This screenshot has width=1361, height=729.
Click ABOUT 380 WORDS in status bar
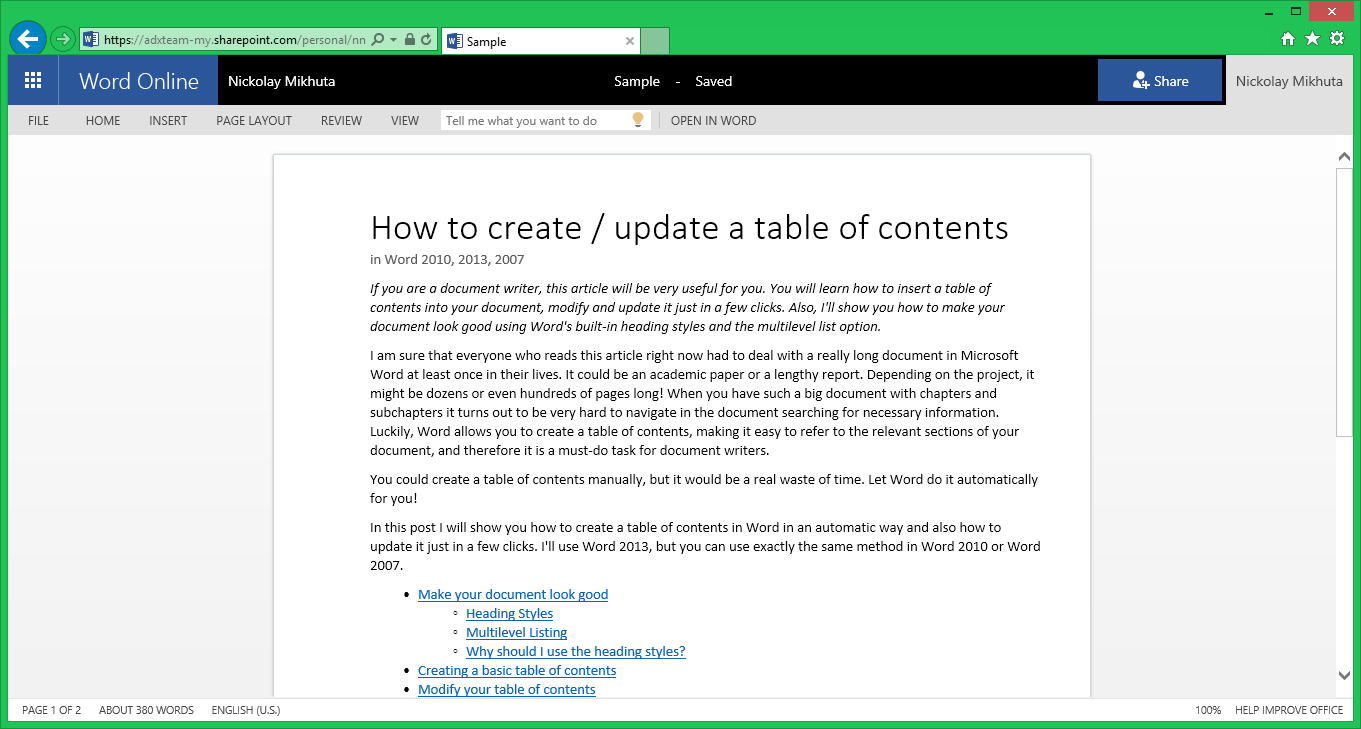pos(146,710)
